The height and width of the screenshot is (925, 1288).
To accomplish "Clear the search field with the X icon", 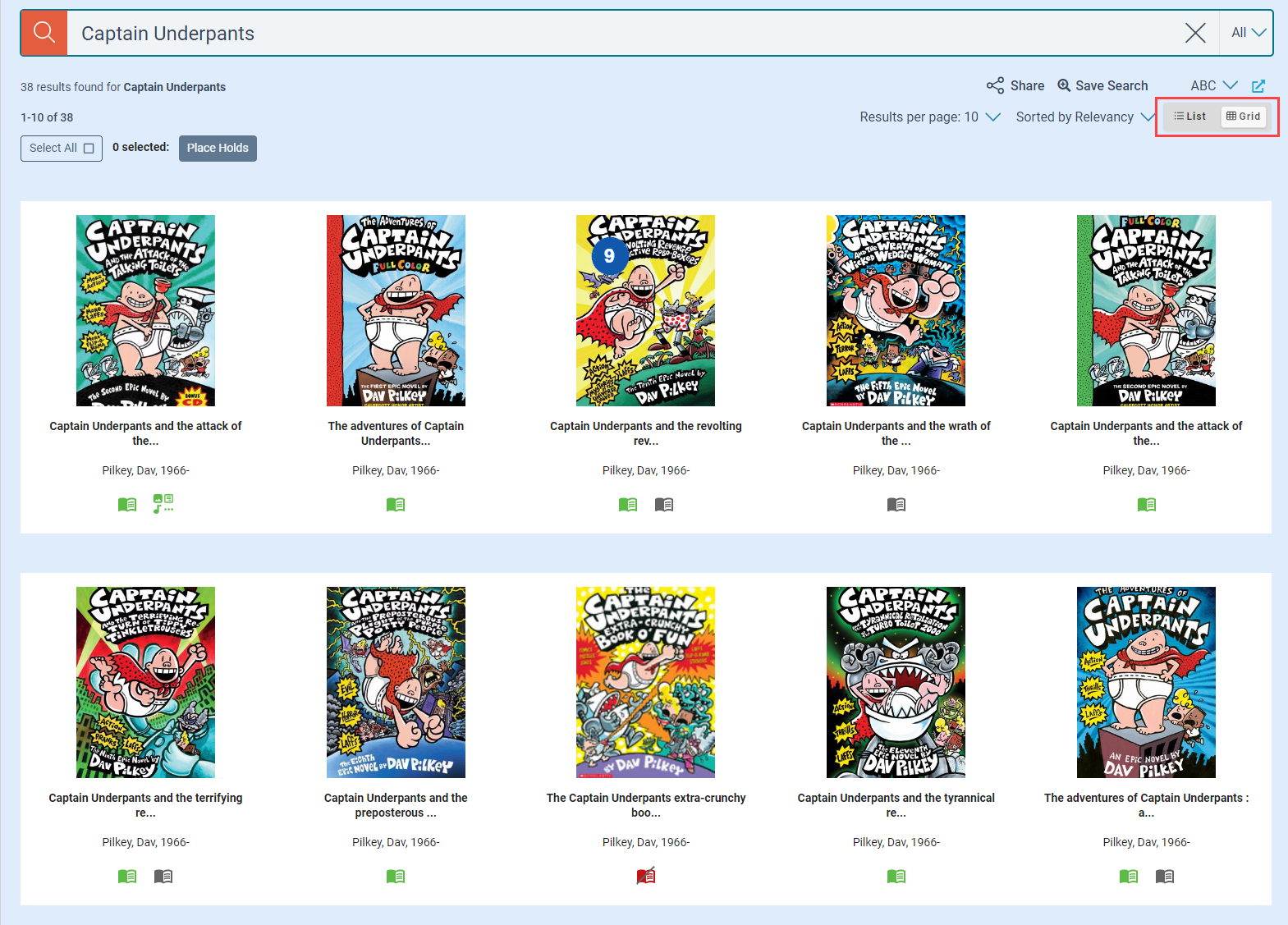I will 1195,33.
